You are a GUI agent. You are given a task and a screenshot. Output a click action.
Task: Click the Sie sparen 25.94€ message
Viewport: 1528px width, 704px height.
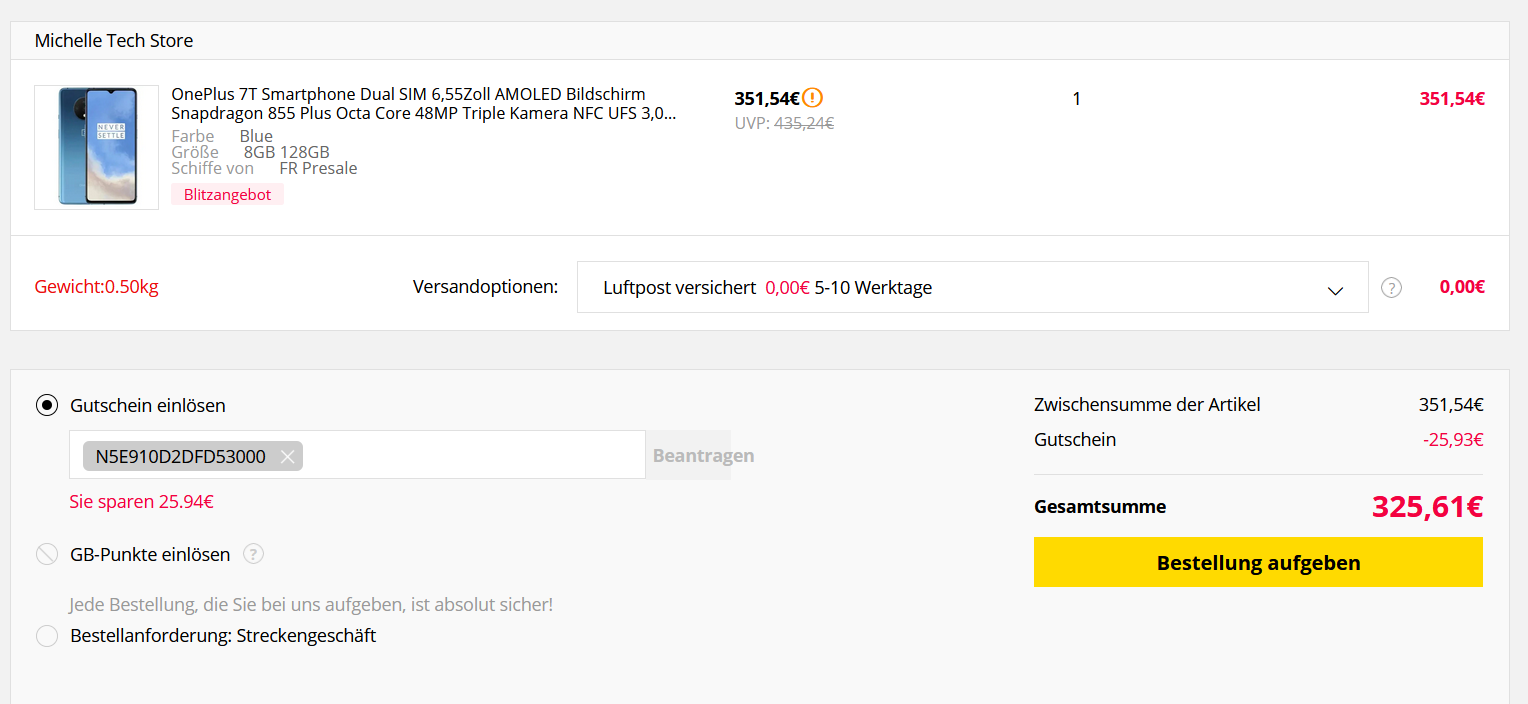141,502
